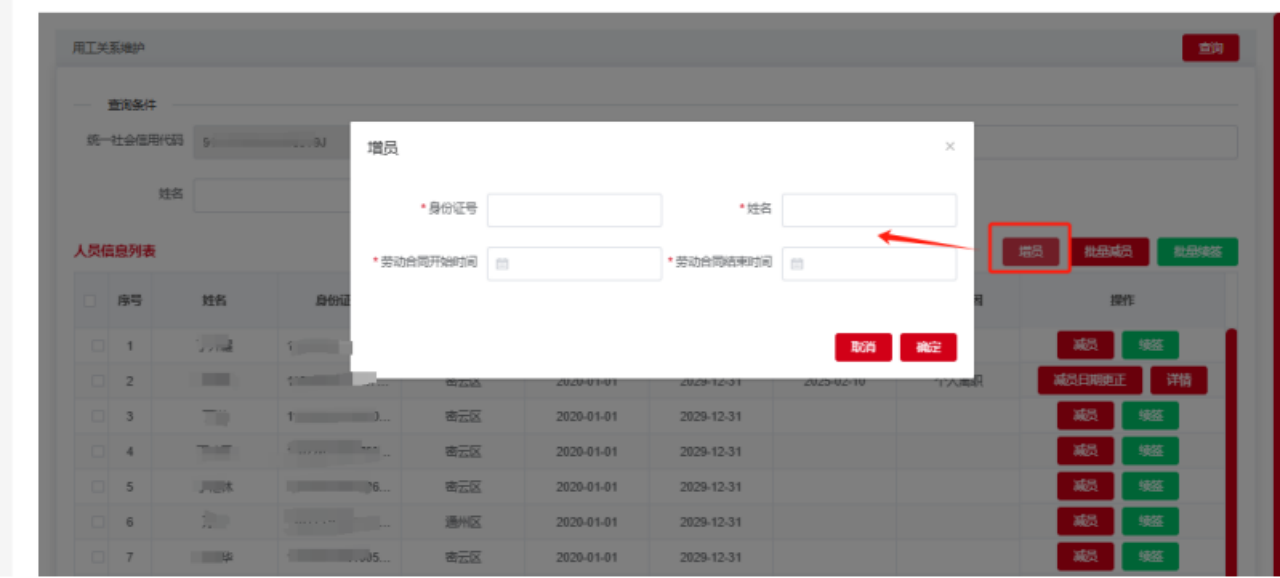Click the green 续签 button in row 4
This screenshot has height=578, width=1280.
[x=1150, y=451]
